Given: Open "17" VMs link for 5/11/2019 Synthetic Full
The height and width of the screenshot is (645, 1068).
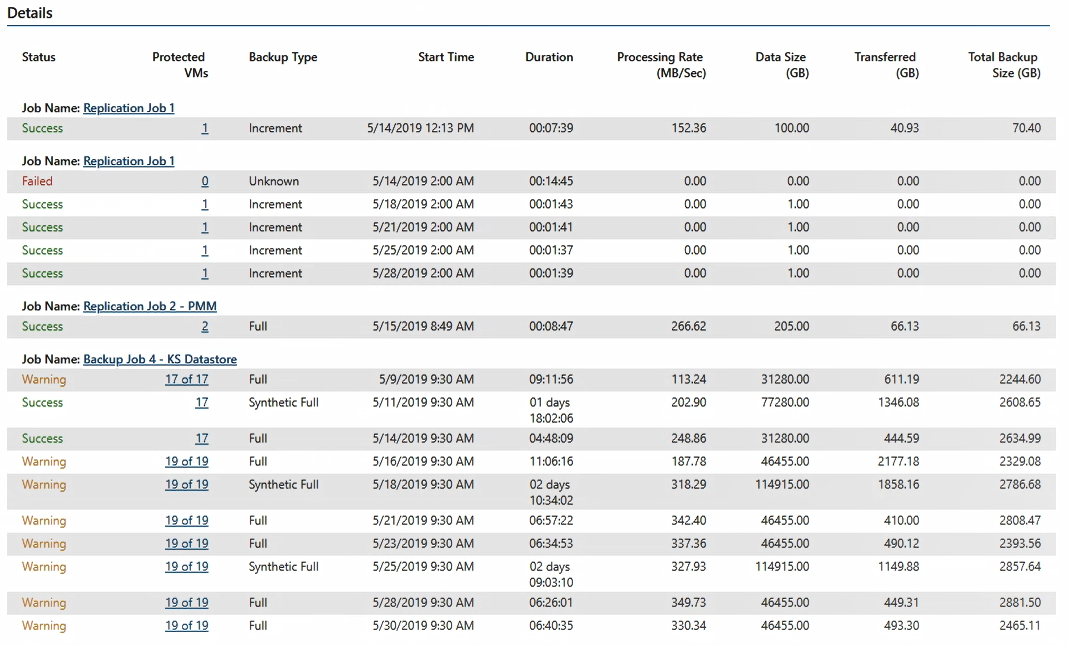Looking at the screenshot, I should (x=202, y=403).
